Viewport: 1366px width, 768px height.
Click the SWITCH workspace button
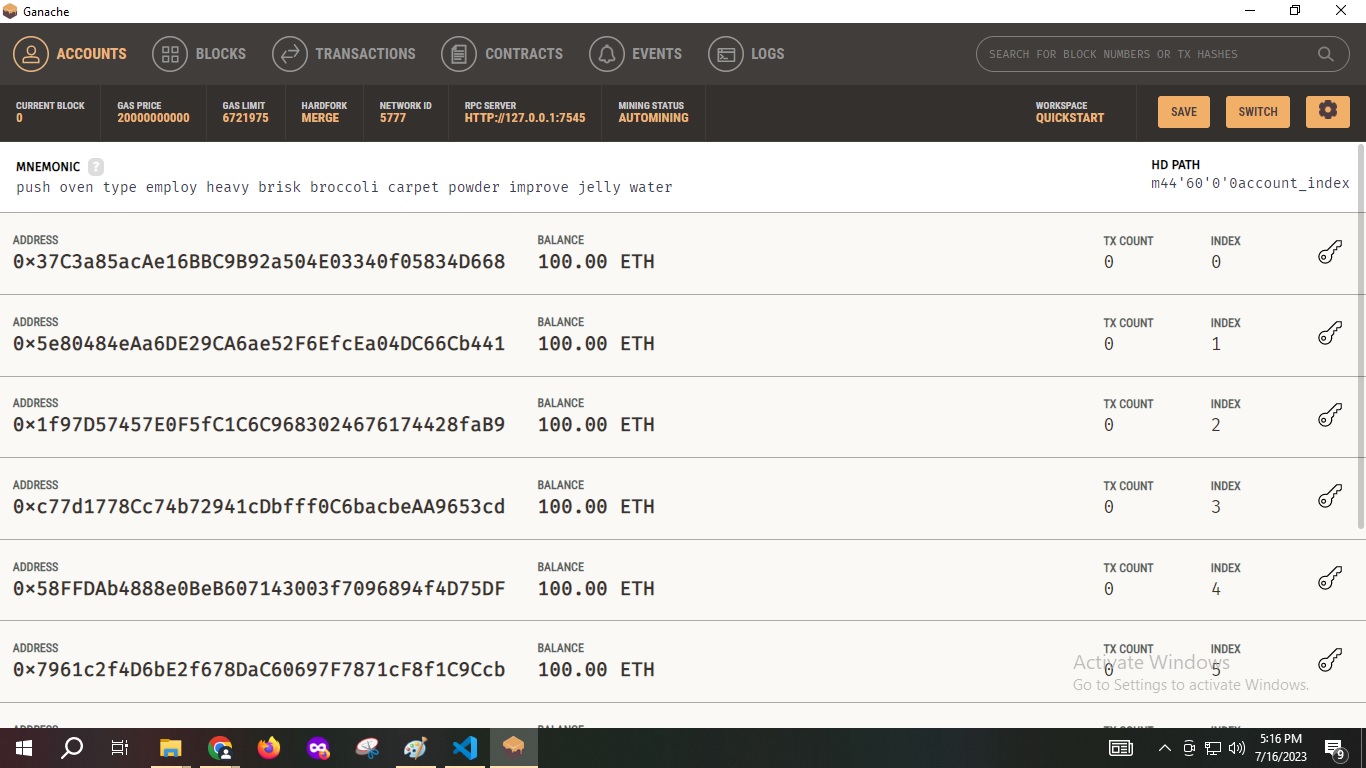[x=1257, y=112]
